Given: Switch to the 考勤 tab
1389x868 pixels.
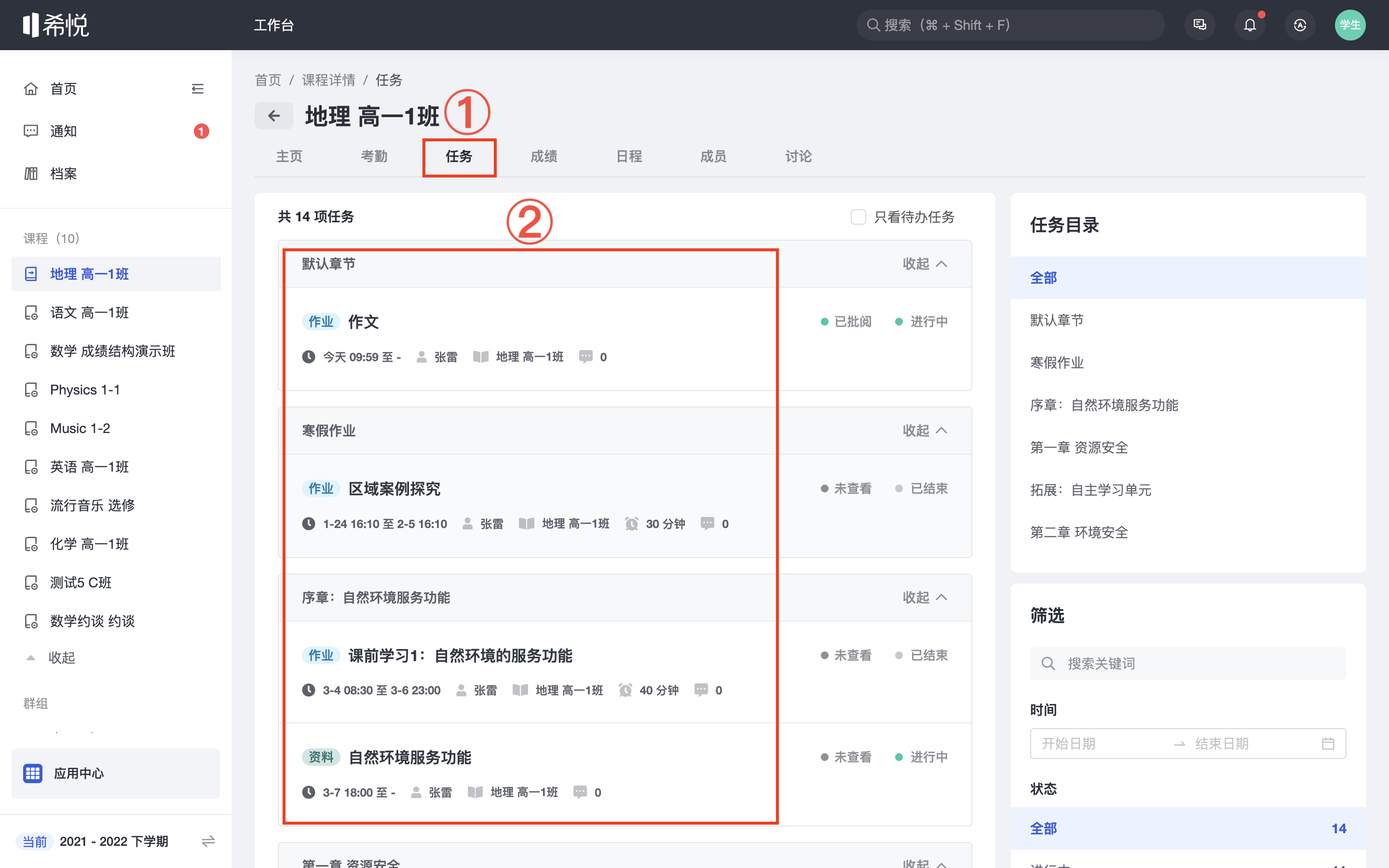Looking at the screenshot, I should (x=374, y=156).
